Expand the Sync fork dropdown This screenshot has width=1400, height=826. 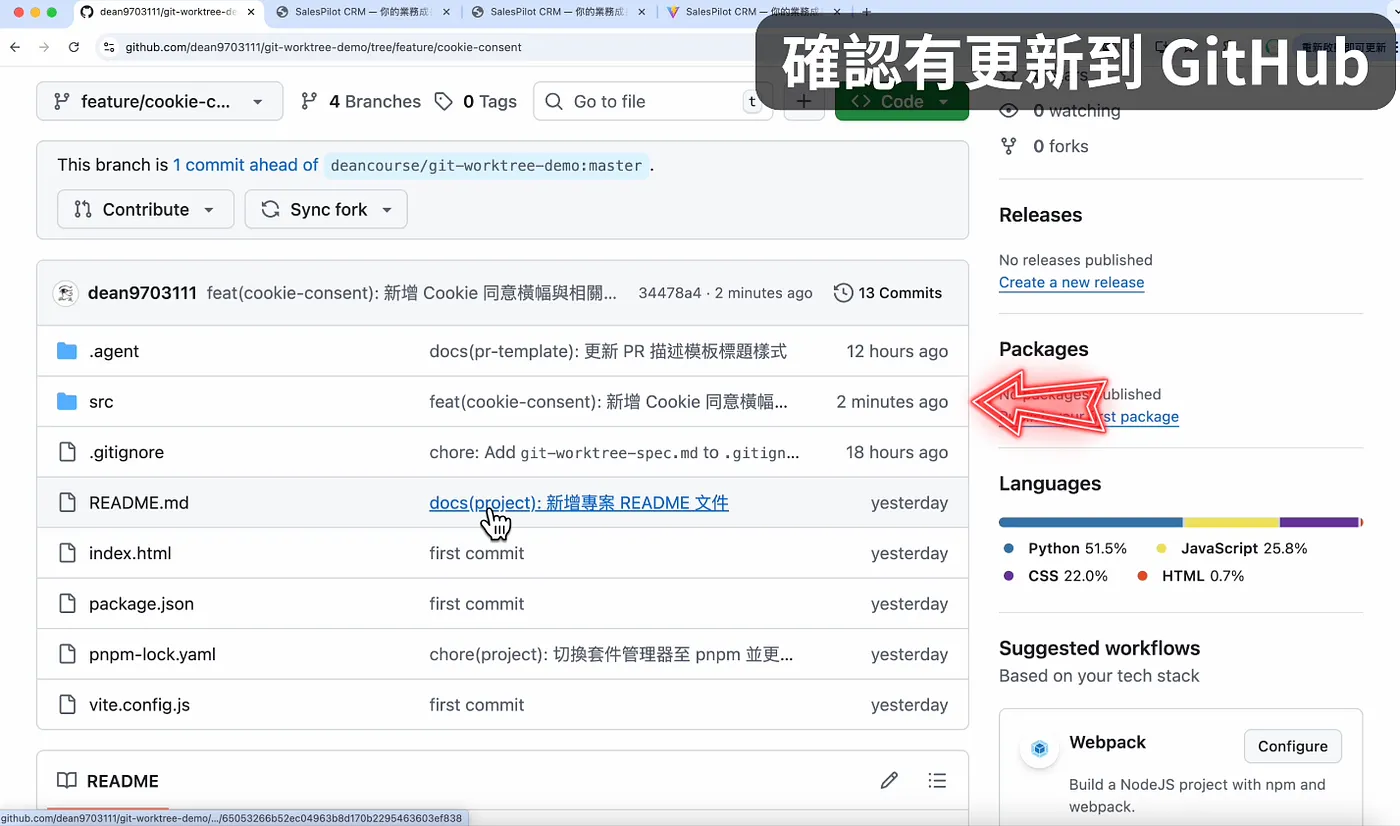[x=326, y=209]
